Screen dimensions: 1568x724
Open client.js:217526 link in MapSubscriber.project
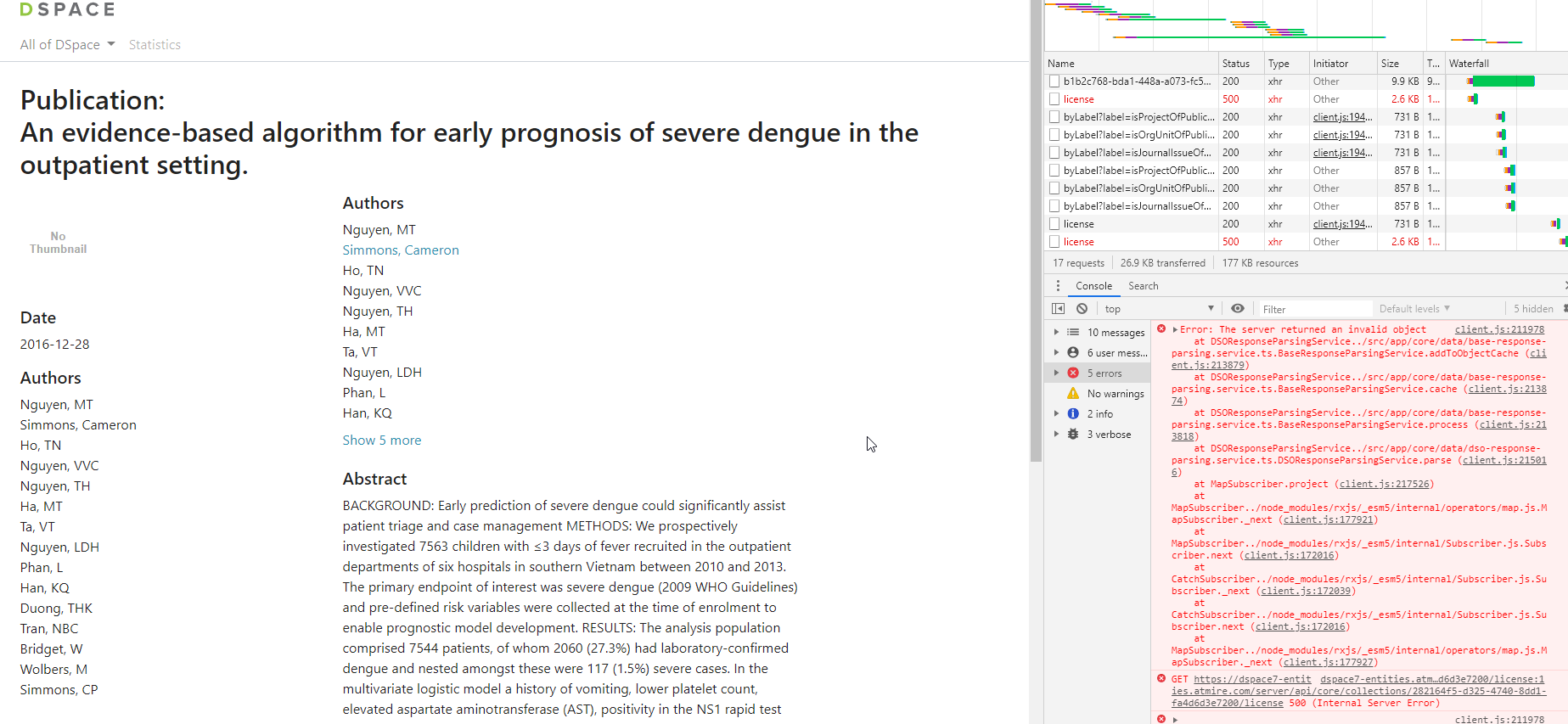(x=1385, y=484)
